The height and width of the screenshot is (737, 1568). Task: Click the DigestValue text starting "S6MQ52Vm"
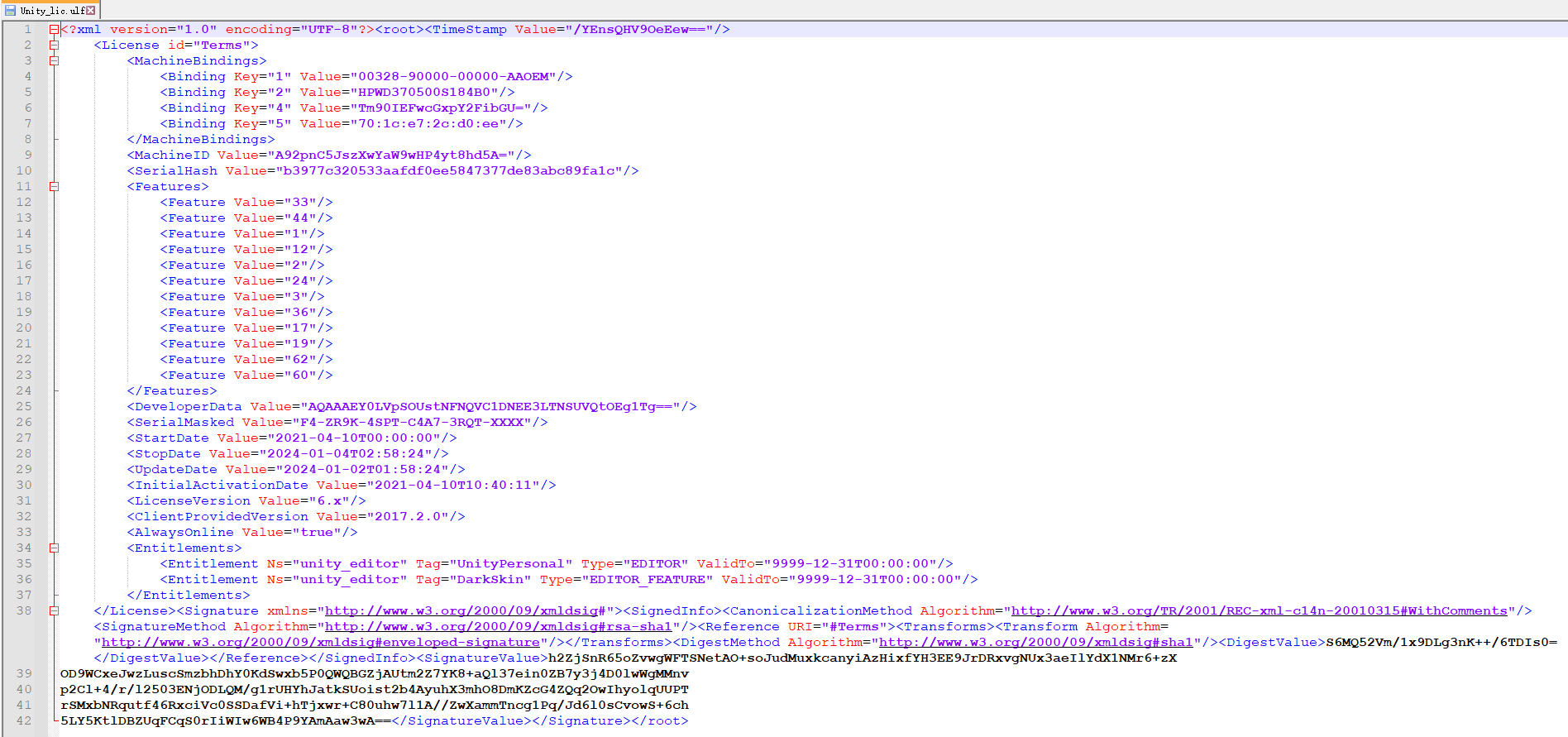[1441, 642]
